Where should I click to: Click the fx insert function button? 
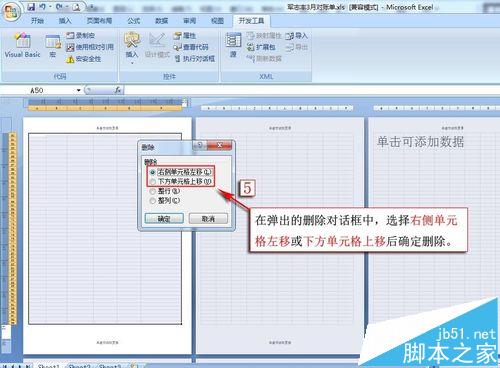pos(118,90)
